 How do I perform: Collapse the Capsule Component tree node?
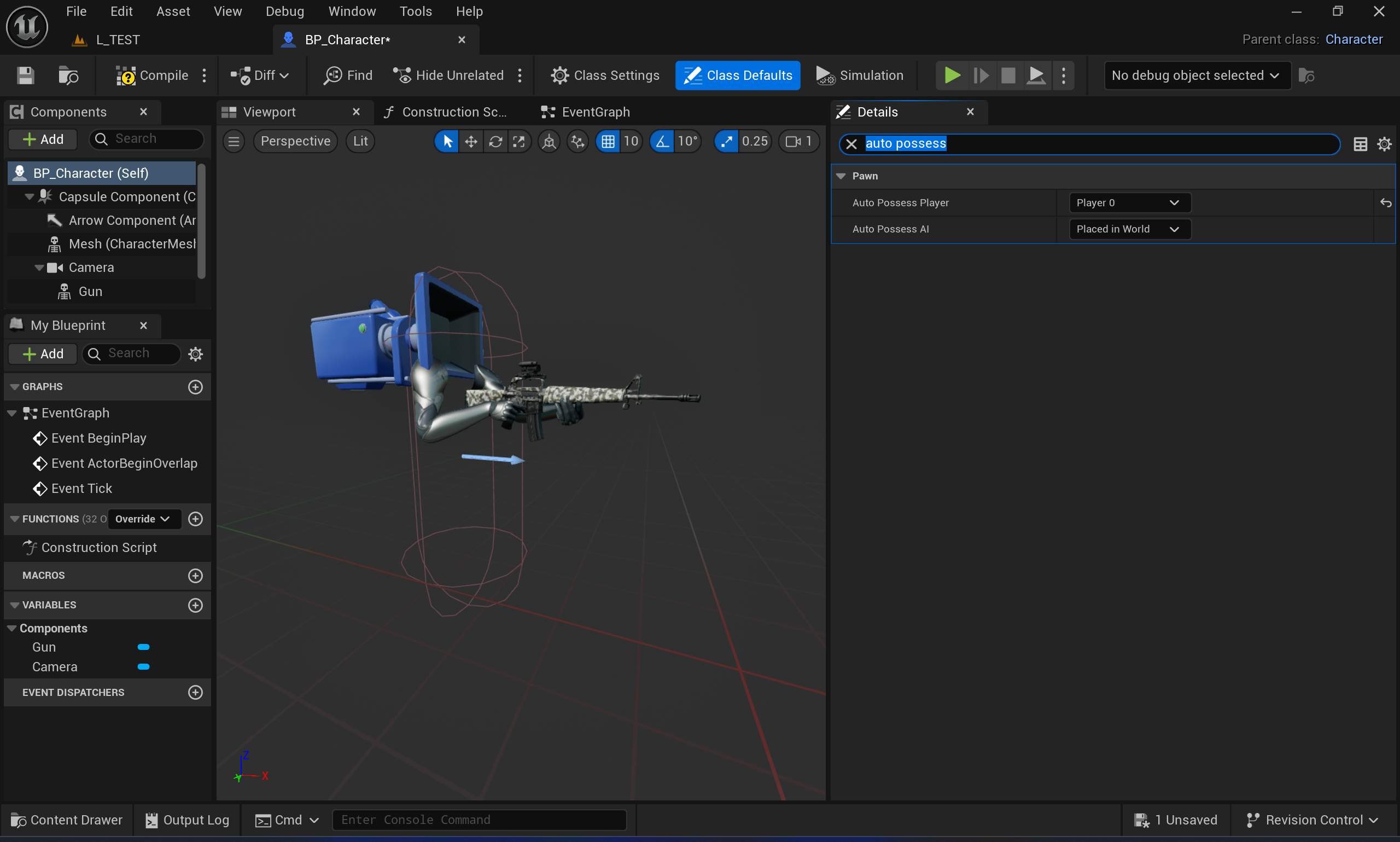30,197
